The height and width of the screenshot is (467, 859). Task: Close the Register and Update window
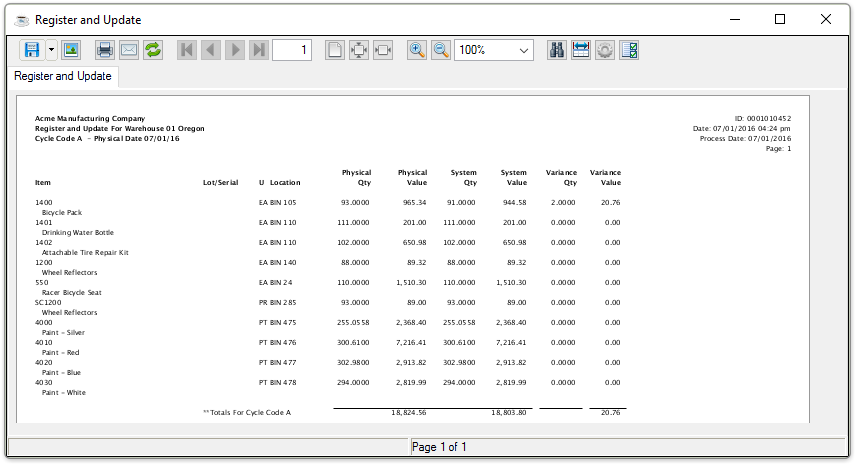click(826, 20)
